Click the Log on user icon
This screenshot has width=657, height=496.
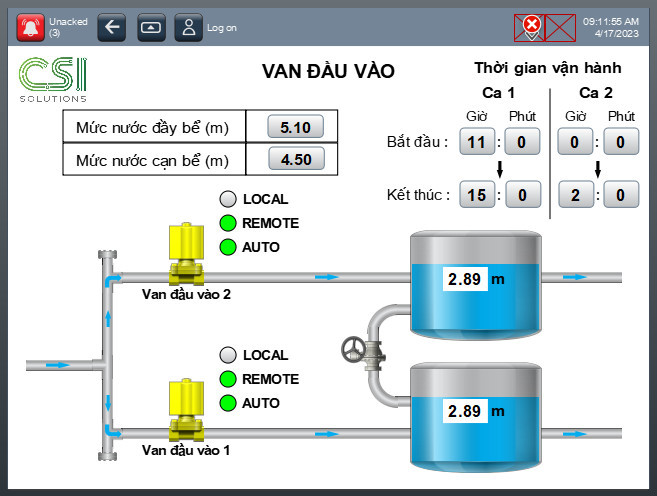pos(189,28)
